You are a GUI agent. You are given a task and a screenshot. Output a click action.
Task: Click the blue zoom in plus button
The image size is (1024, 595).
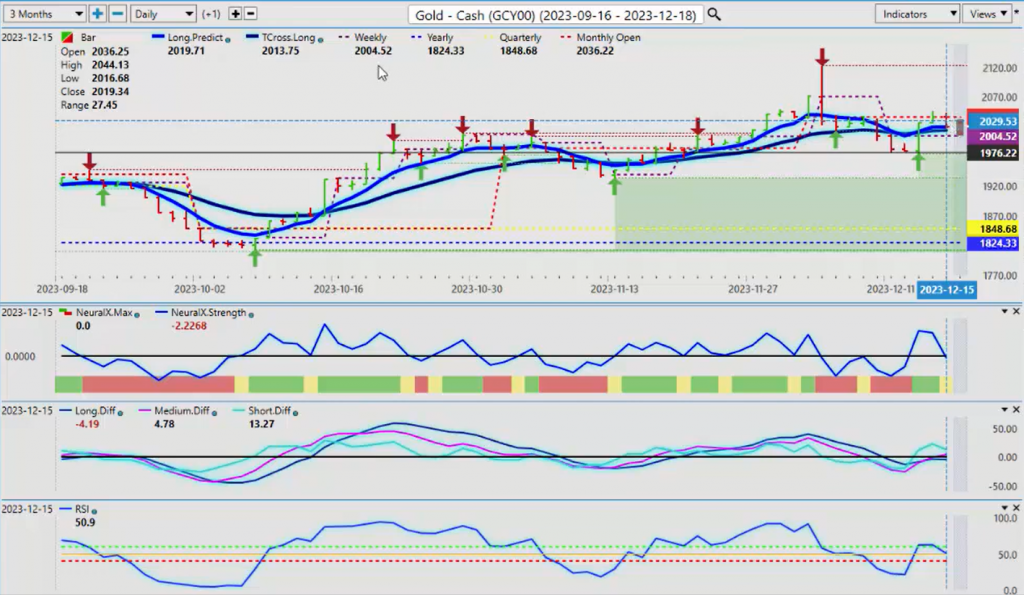click(97, 14)
